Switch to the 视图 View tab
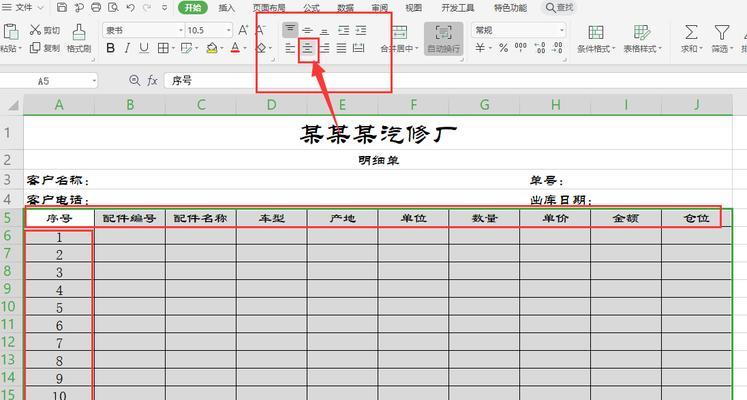The width and height of the screenshot is (747, 400). pos(414,8)
